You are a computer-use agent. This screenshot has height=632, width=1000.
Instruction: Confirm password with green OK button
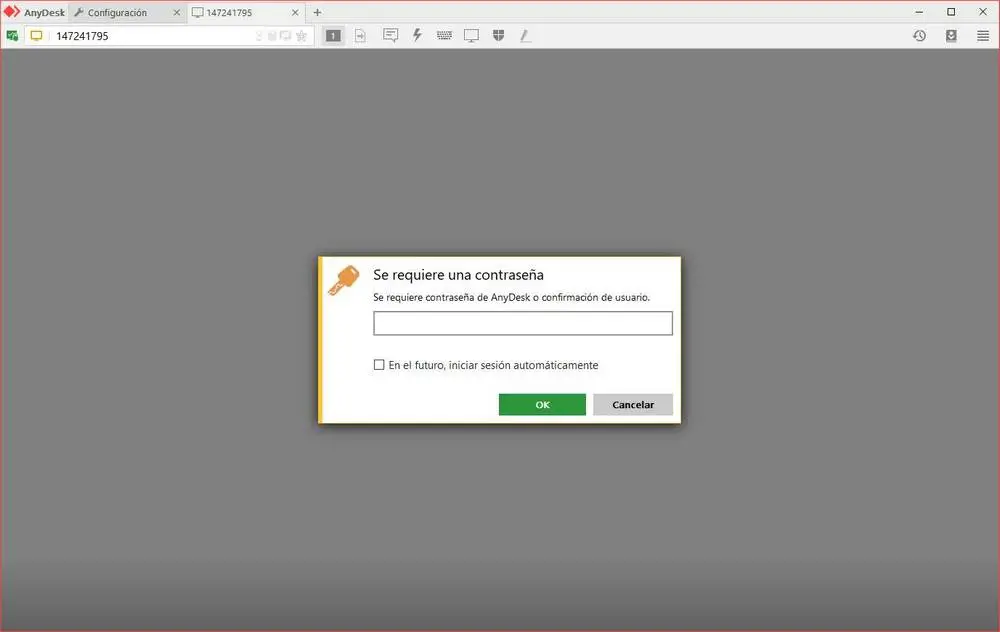tap(542, 404)
